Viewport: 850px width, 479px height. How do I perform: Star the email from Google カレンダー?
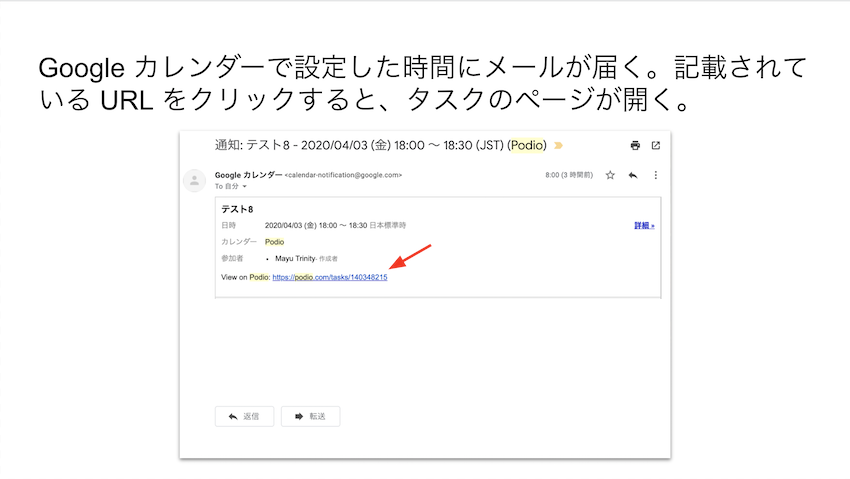(x=610, y=175)
